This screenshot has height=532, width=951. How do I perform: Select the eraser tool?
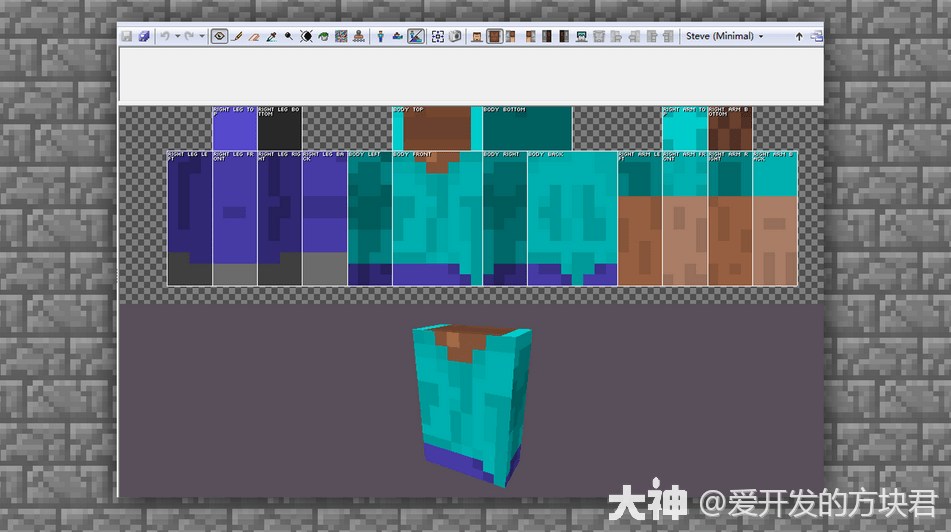[254, 36]
